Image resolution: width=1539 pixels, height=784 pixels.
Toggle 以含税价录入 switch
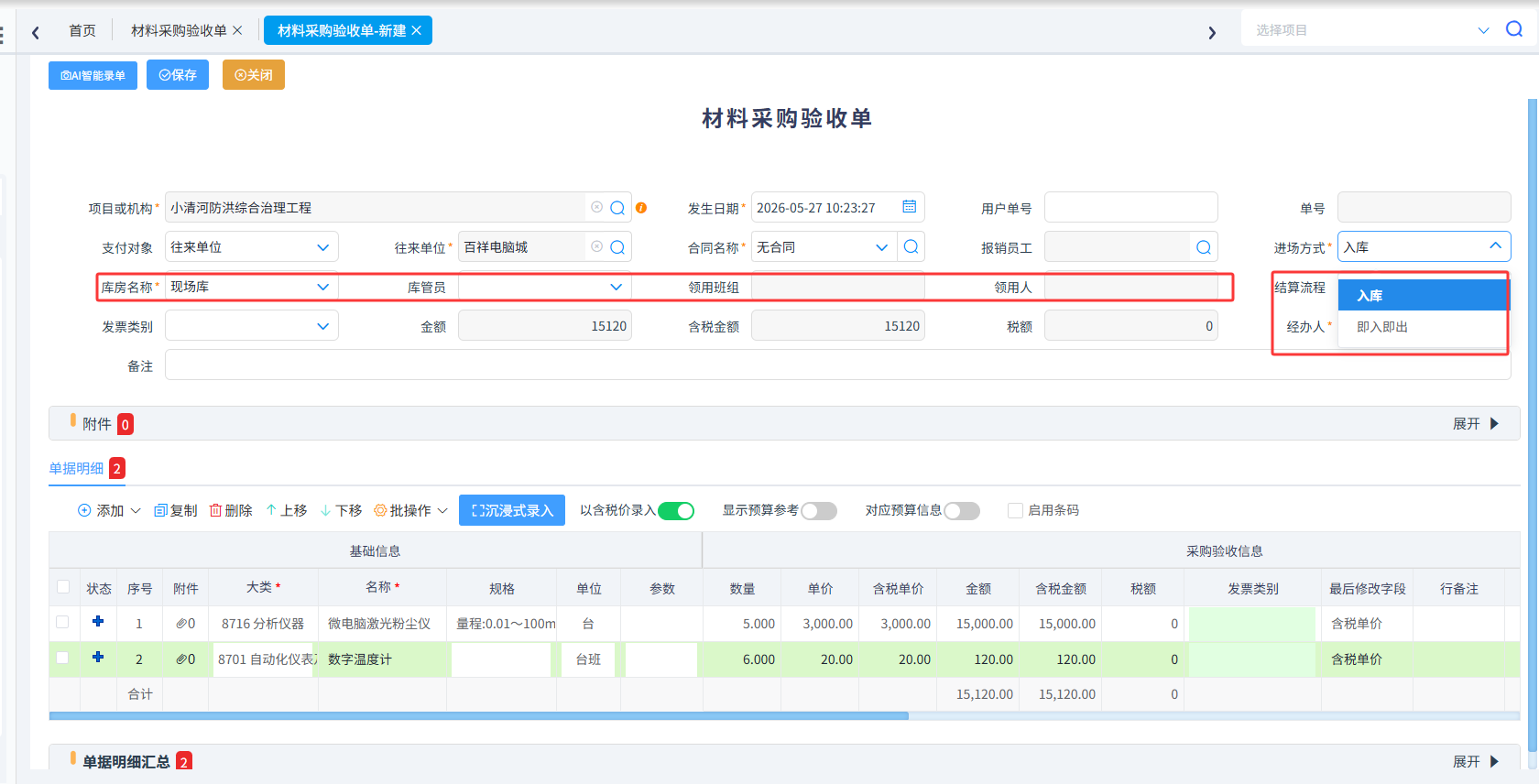coord(676,511)
